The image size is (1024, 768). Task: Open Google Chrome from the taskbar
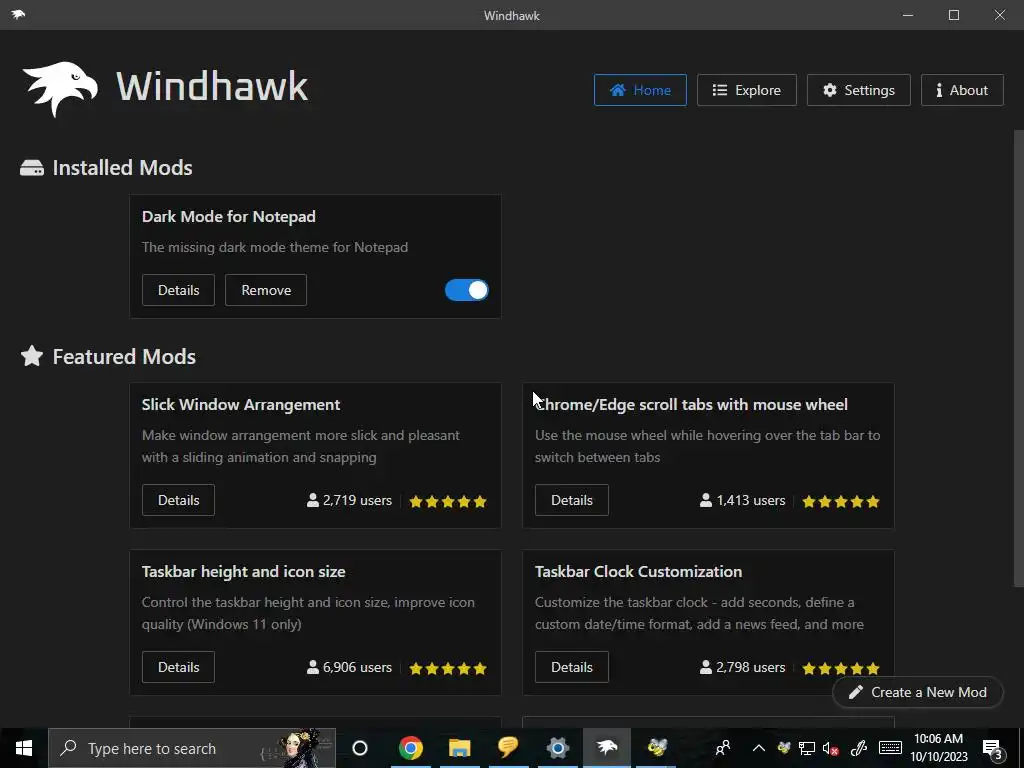[x=411, y=748]
